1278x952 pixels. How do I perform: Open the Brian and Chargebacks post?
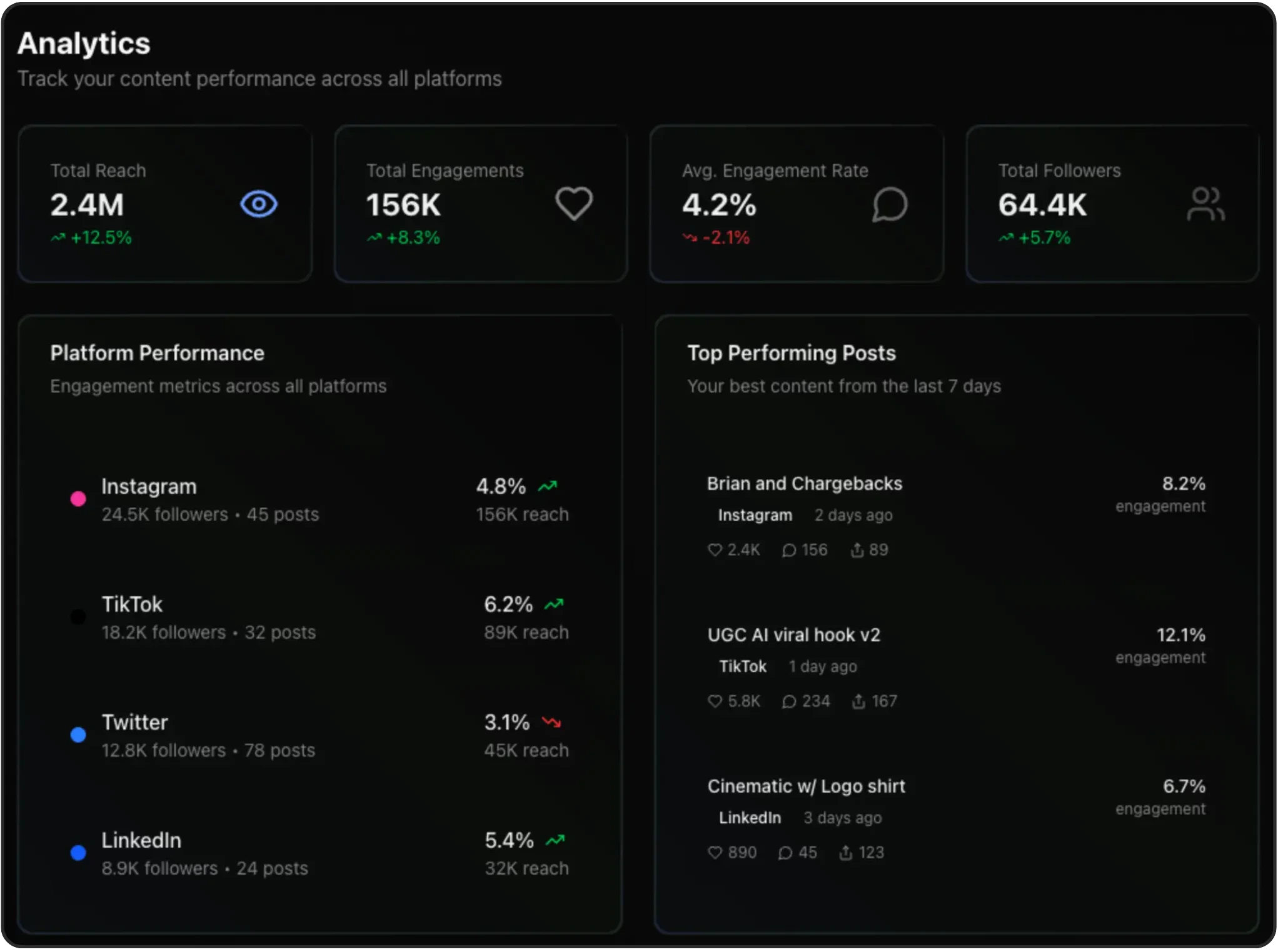(x=804, y=484)
